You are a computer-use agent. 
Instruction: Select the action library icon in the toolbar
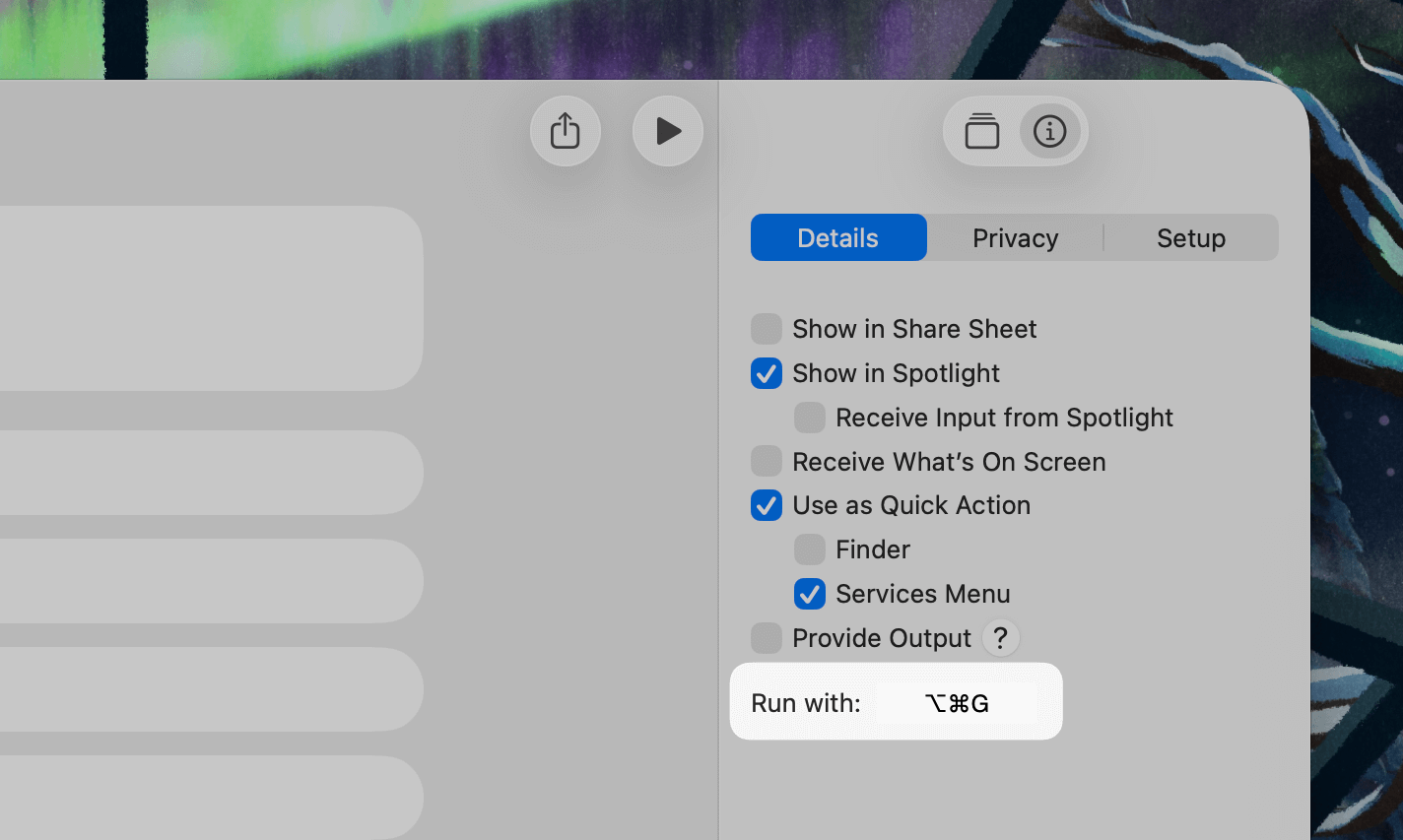981,131
